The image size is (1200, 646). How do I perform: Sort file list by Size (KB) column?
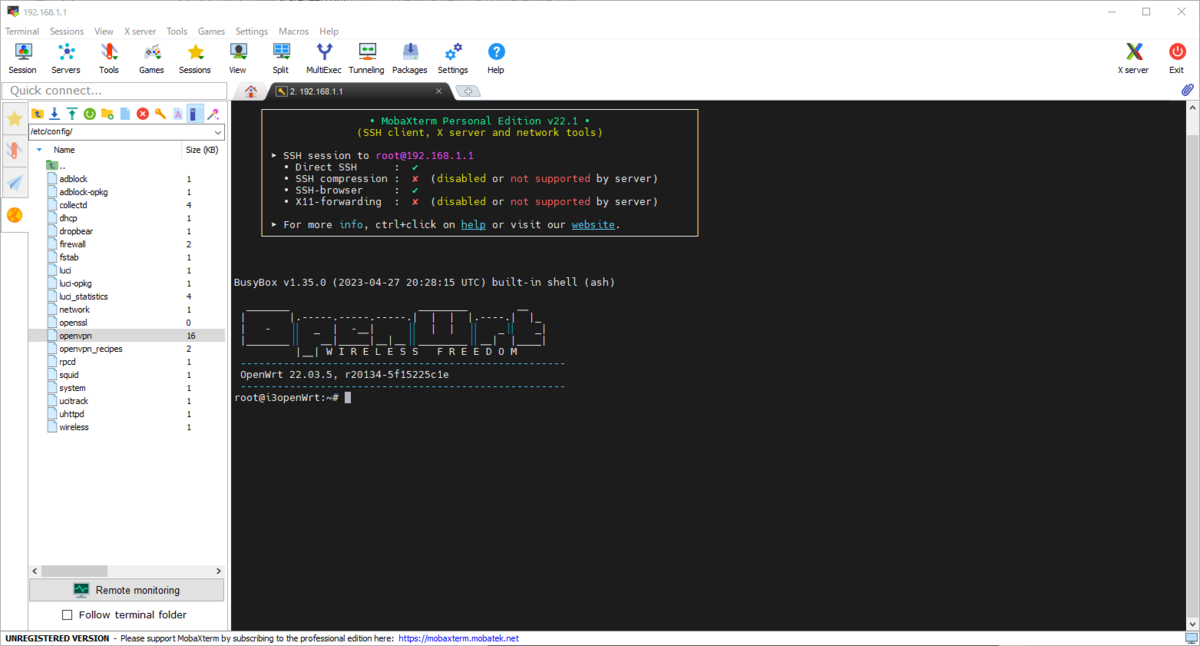click(x=202, y=150)
